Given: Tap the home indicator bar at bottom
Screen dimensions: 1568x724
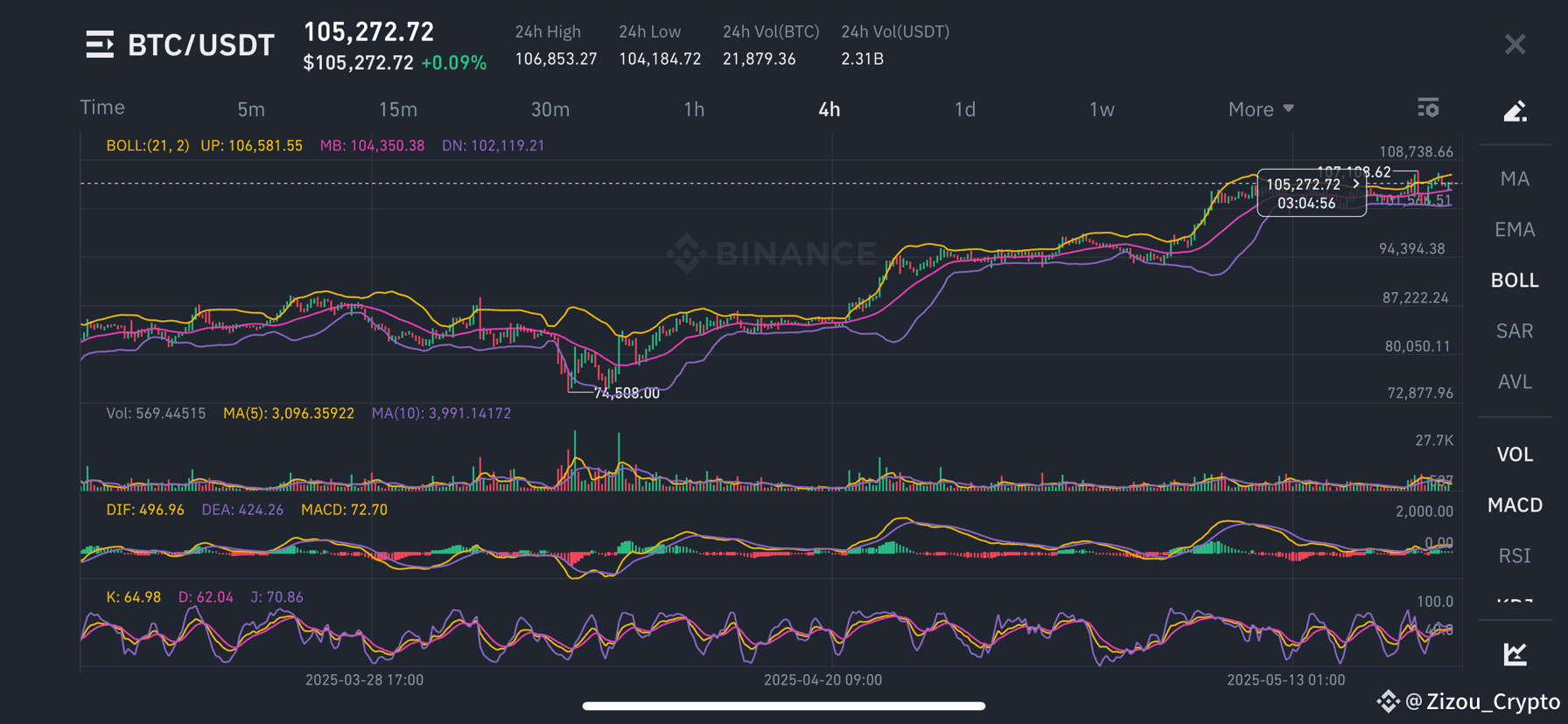Looking at the screenshot, I should pos(784,706).
